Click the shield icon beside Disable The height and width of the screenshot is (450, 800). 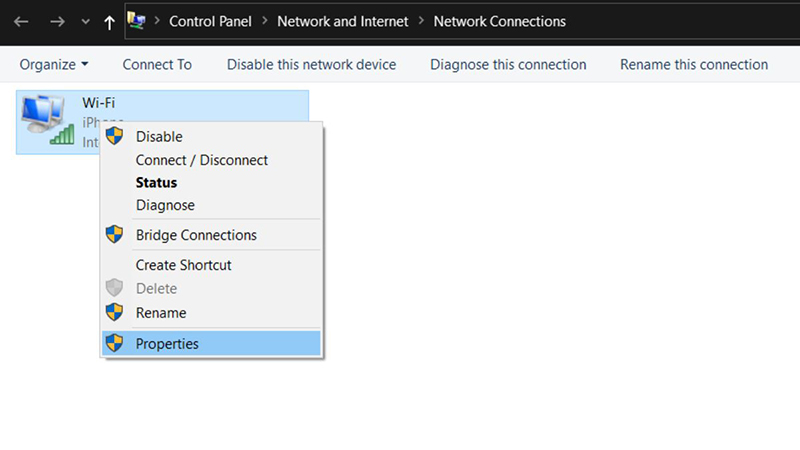[x=115, y=136]
